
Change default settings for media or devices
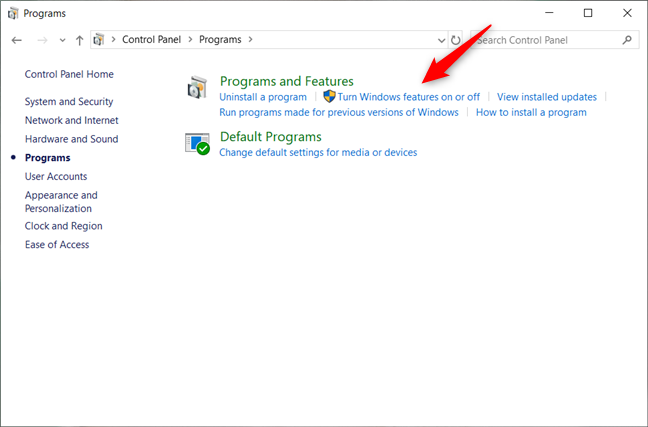click(x=318, y=153)
